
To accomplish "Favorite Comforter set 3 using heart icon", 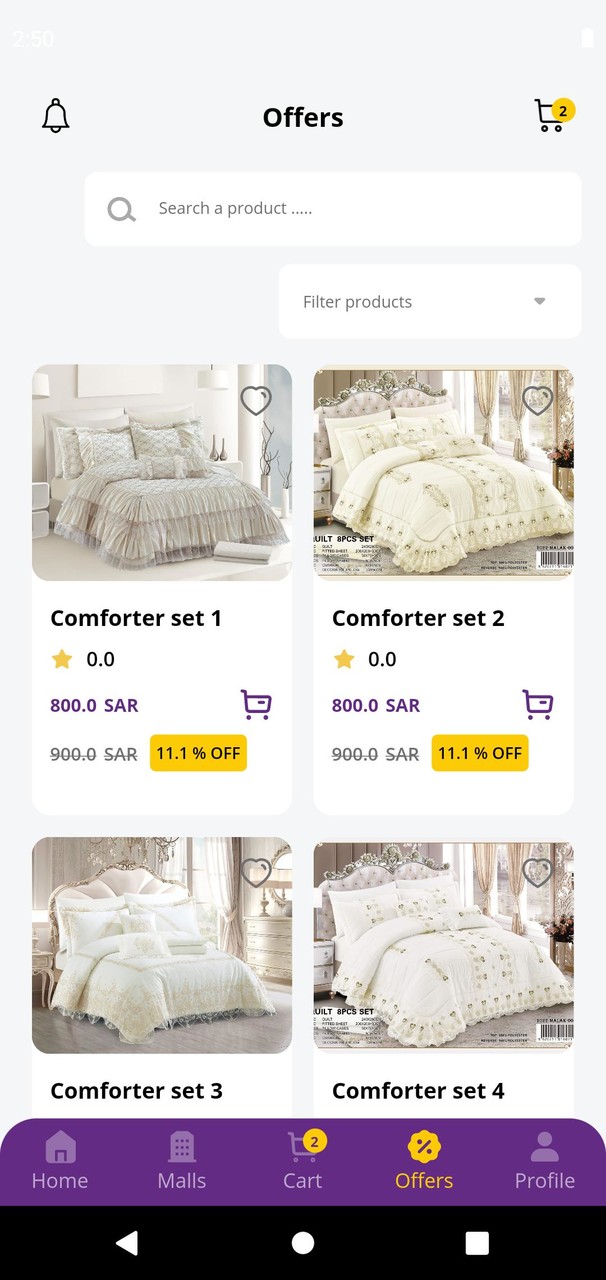I will coord(256,873).
